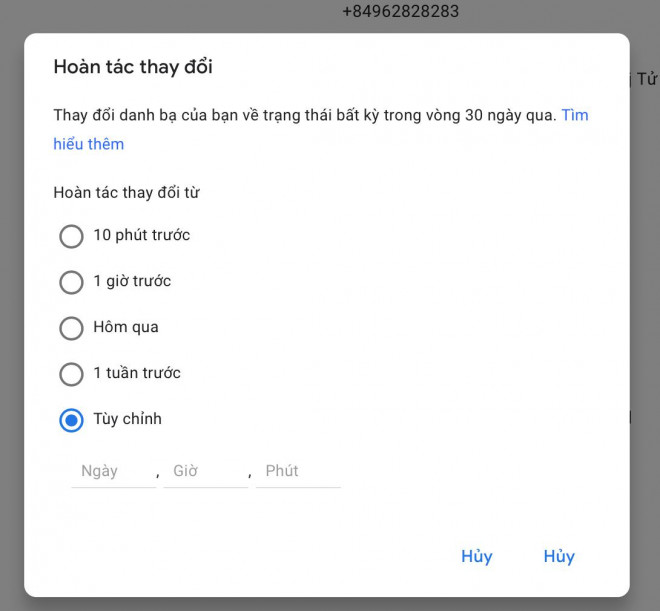Click the "Hoàn tác thay đổi từ" section label
This screenshot has width=660, height=611.
[x=126, y=192]
